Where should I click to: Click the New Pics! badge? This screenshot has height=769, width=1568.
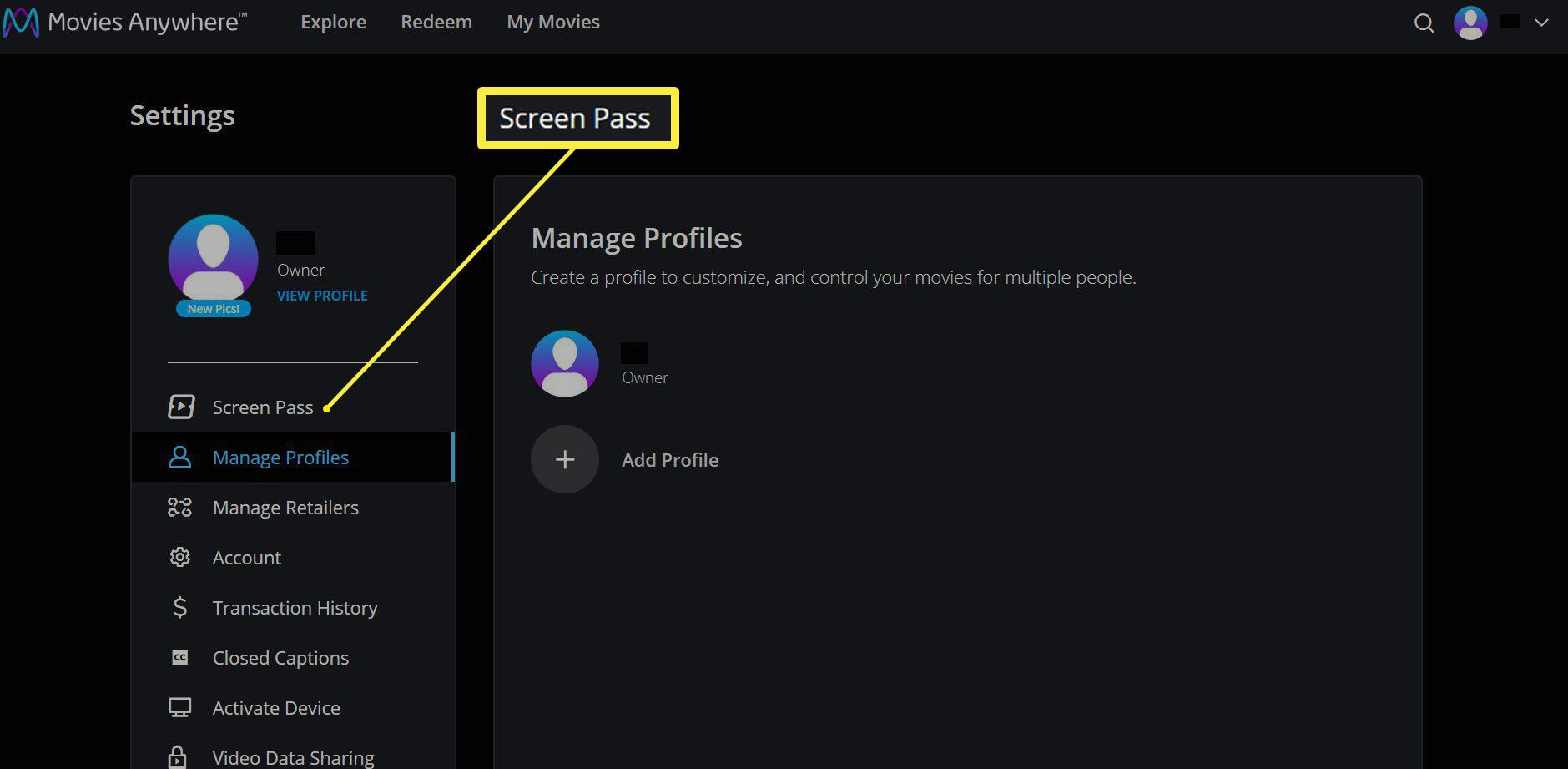tap(214, 309)
